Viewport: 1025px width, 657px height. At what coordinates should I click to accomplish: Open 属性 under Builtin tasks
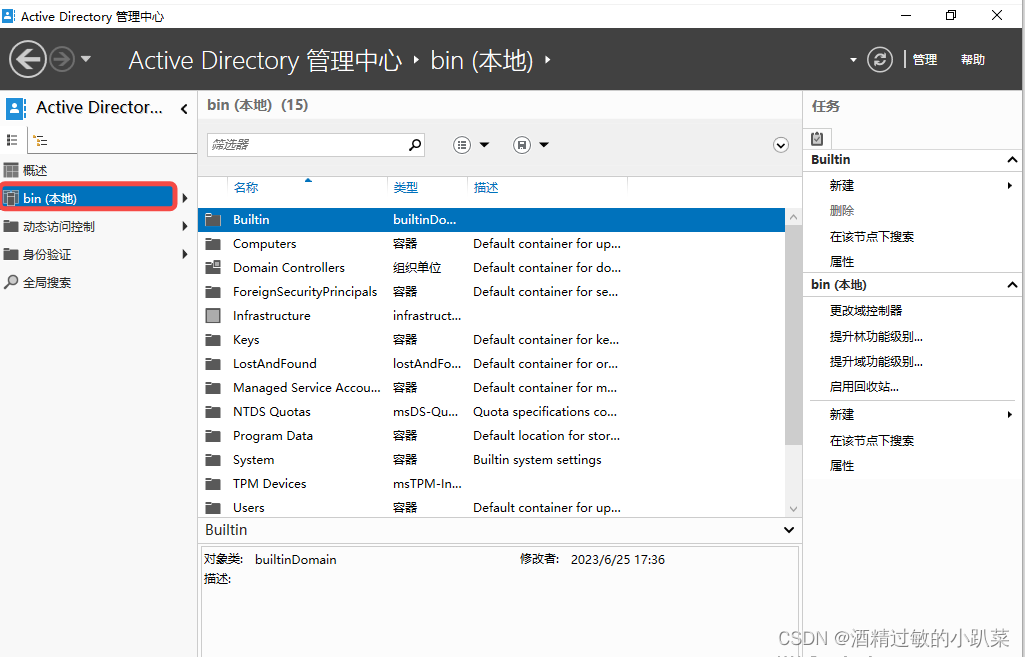click(841, 261)
